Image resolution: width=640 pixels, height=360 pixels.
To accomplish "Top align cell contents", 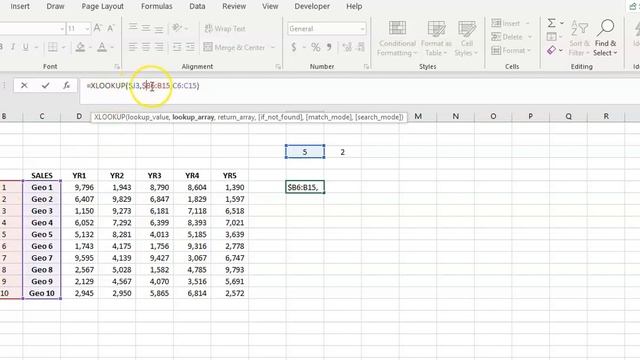I will [x=133, y=28].
